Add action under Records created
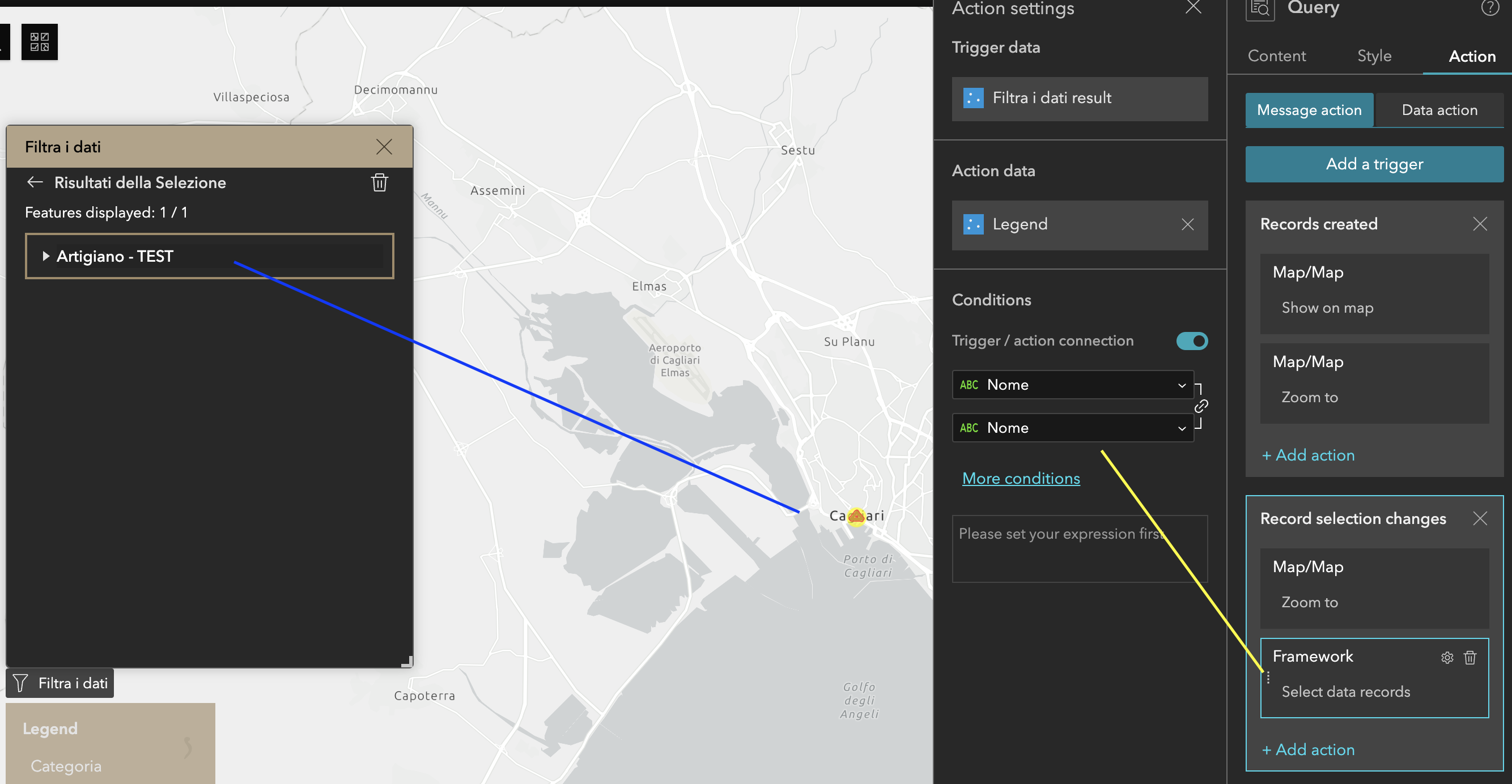 (x=1309, y=455)
